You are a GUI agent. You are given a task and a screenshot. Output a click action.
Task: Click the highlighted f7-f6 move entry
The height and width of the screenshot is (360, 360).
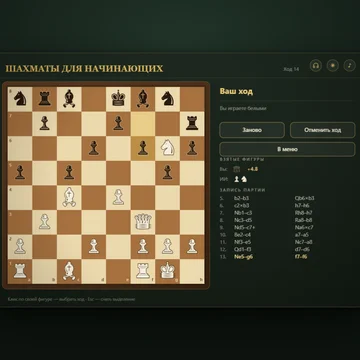coord(301,257)
